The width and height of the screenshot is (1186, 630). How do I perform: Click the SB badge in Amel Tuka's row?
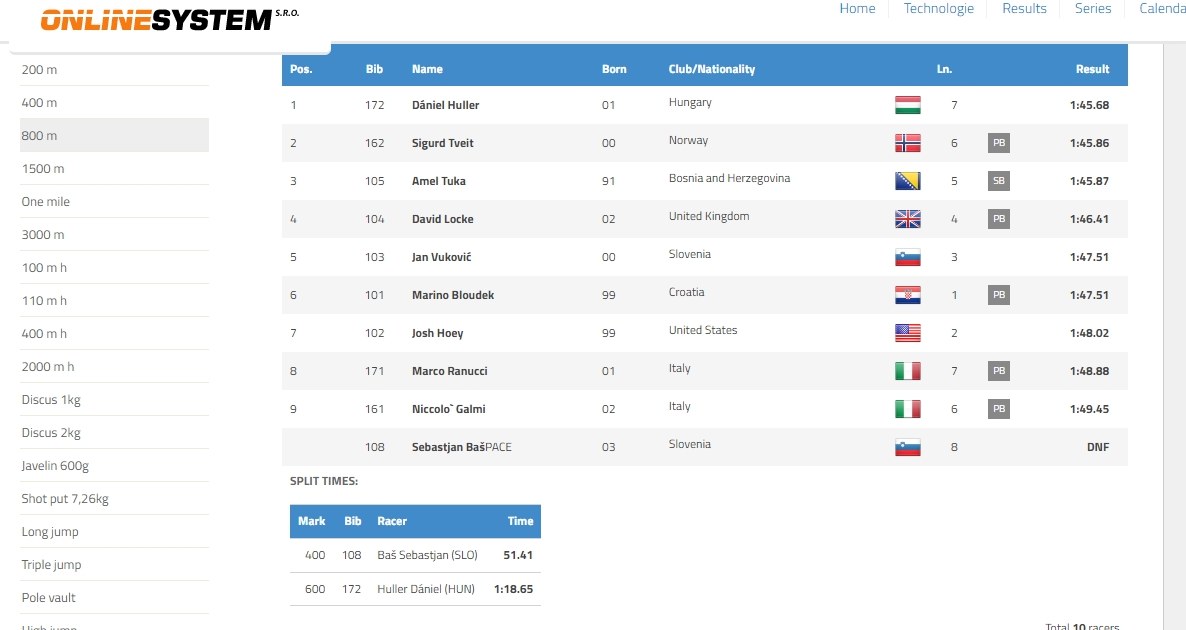[x=998, y=181]
